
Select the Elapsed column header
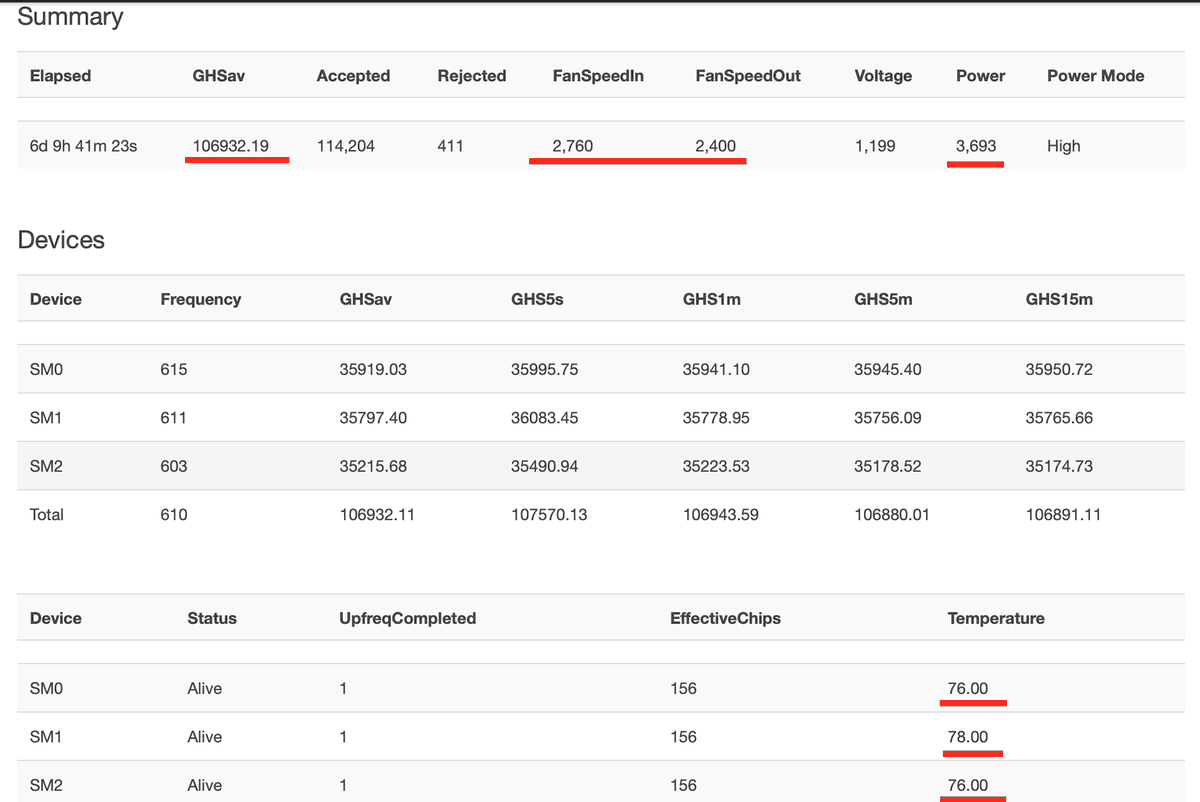[x=60, y=76]
